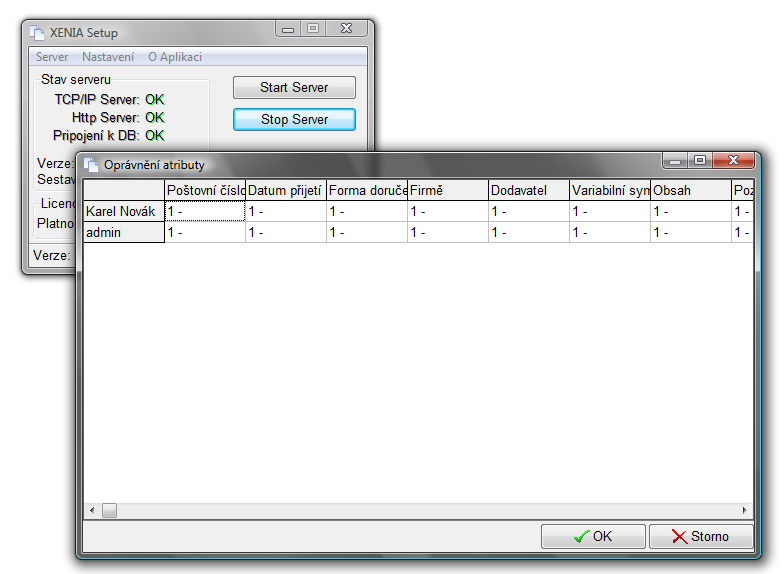Click admin's Firmě cell
The width and height of the screenshot is (784, 574).
click(448, 232)
